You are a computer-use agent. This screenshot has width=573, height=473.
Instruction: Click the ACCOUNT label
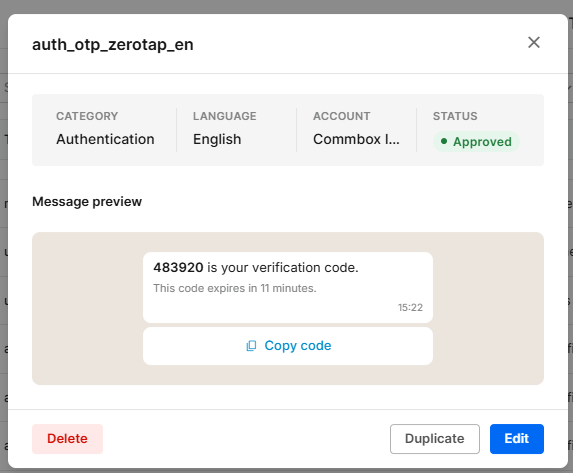click(342, 116)
